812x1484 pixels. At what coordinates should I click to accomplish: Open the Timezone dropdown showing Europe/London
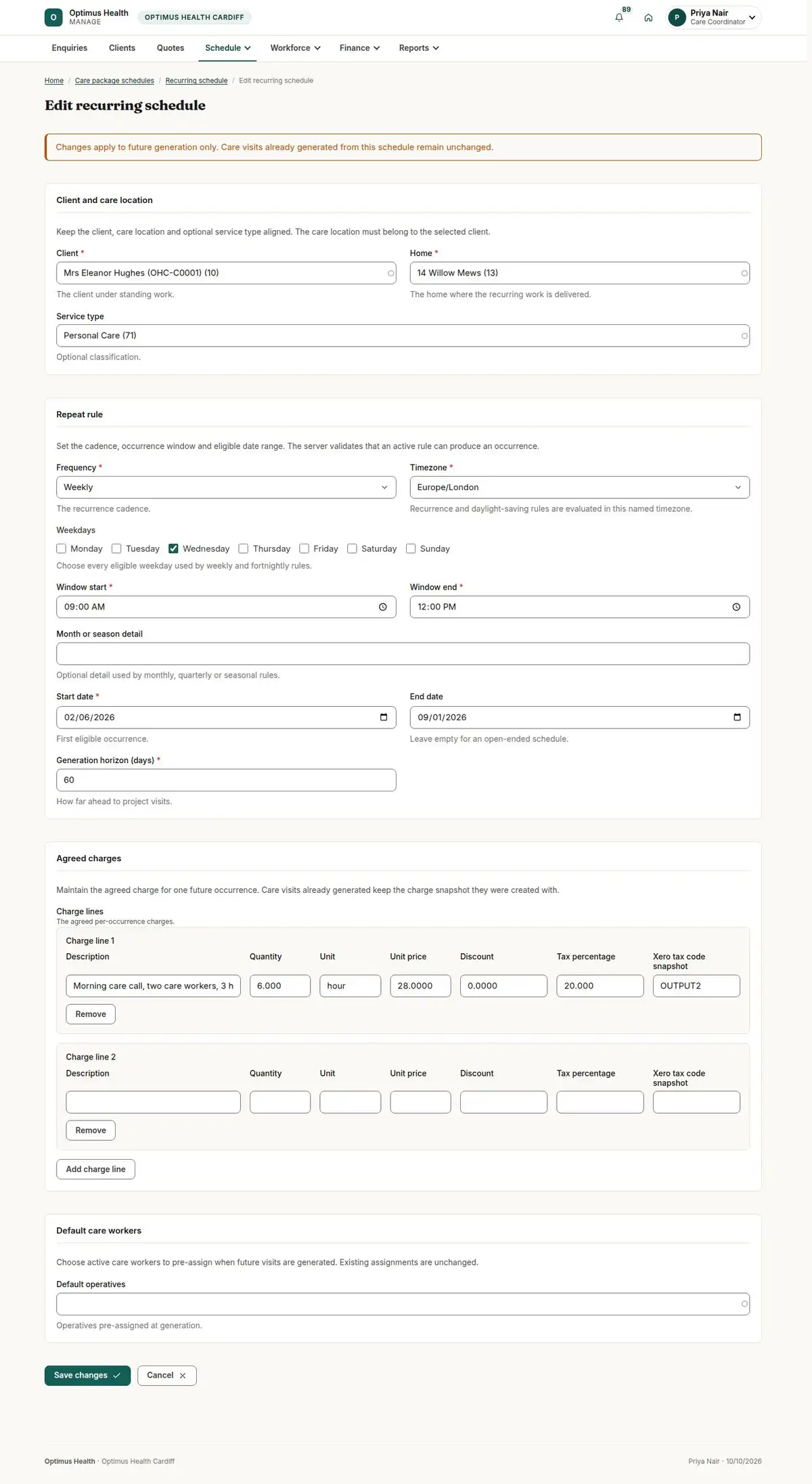pyautogui.click(x=579, y=487)
